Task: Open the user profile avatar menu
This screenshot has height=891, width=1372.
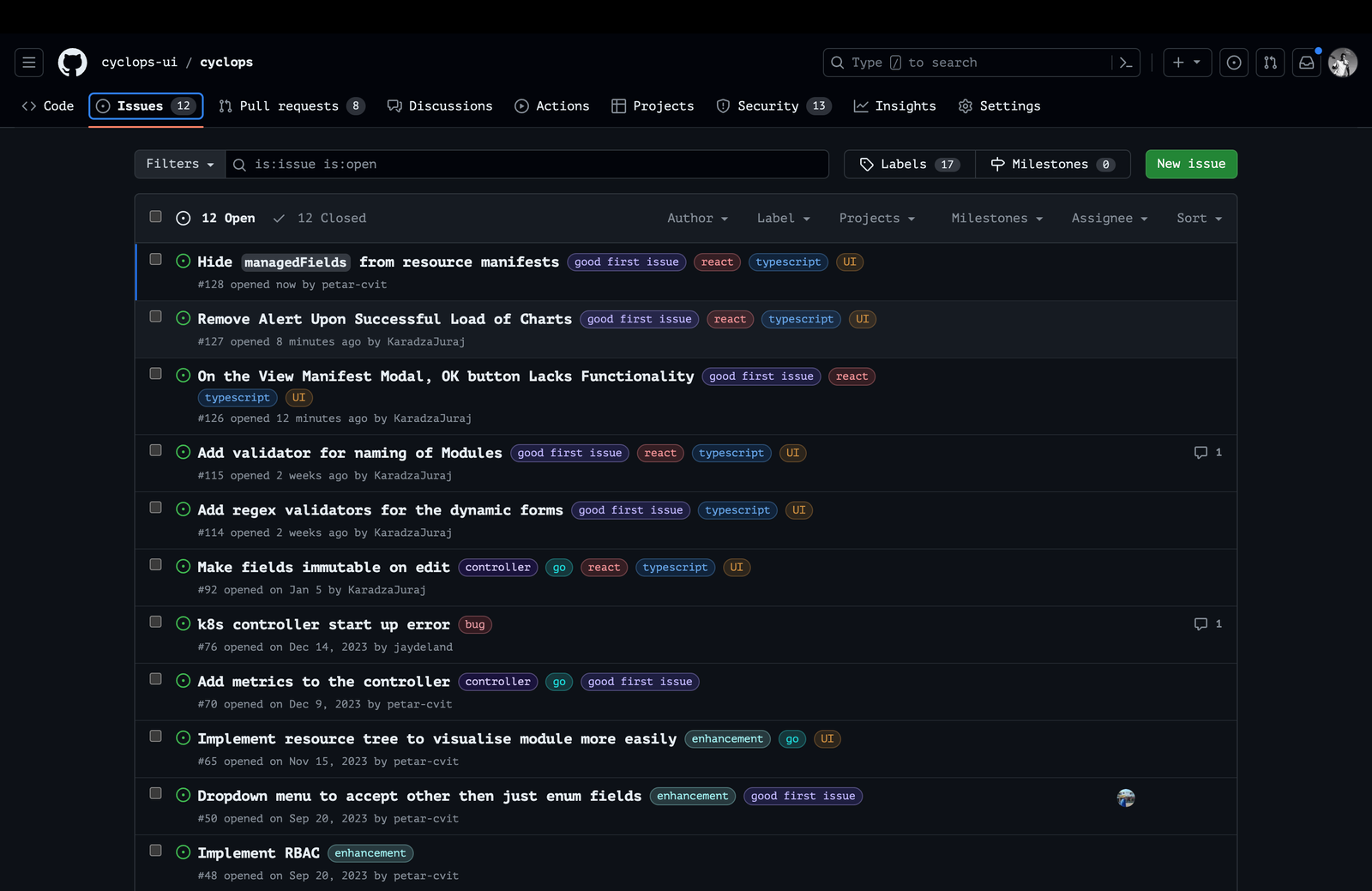Action: (1342, 63)
